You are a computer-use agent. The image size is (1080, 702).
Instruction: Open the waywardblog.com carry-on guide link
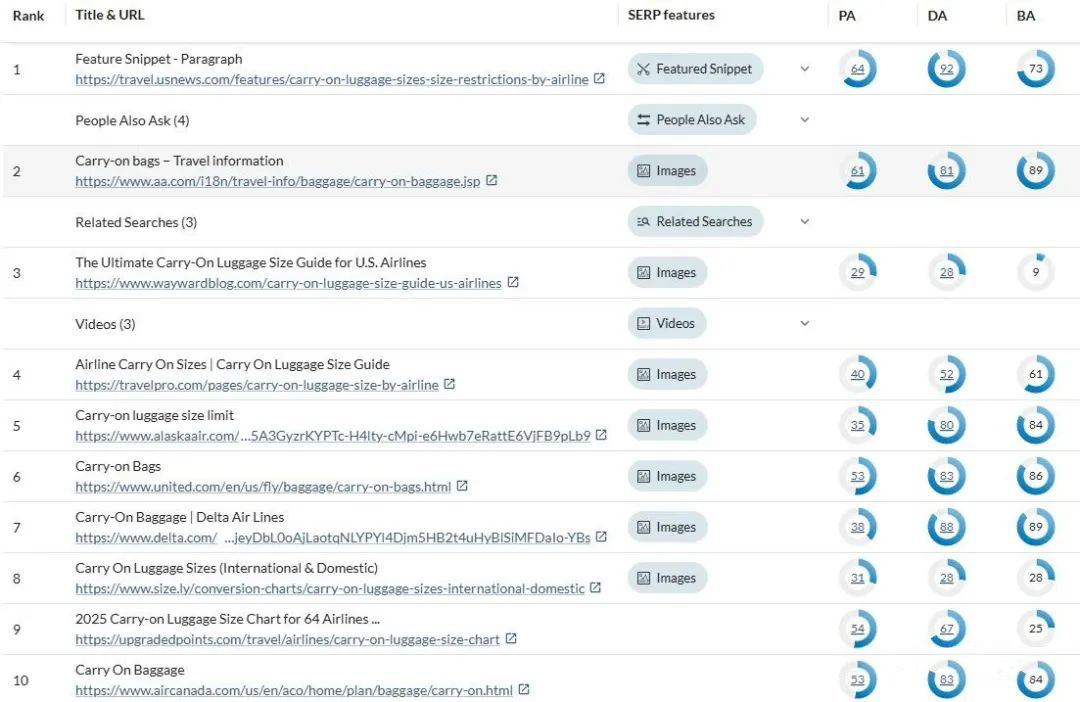288,283
